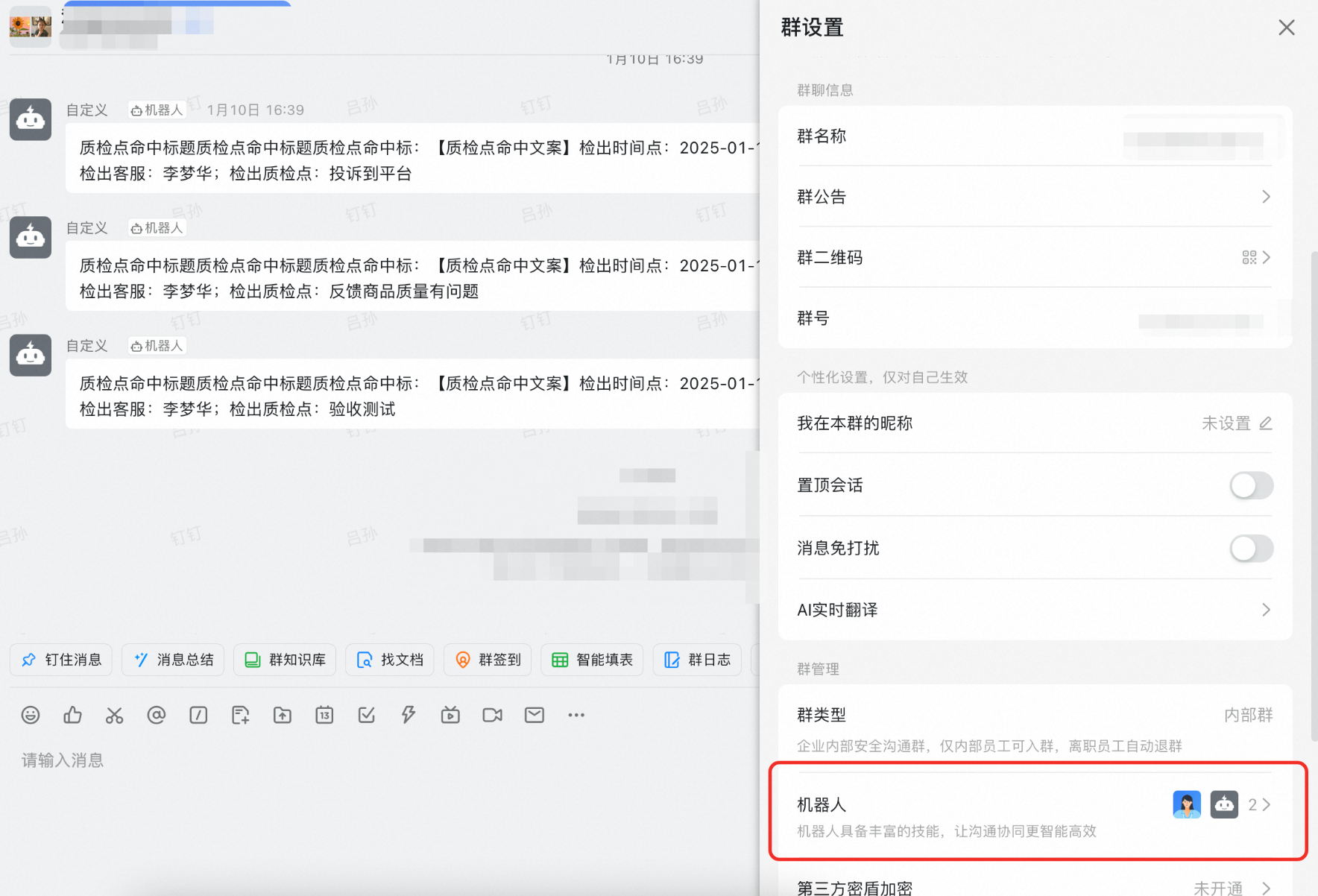Click the 群号 row
The height and width of the screenshot is (896, 1318).
1035,318
